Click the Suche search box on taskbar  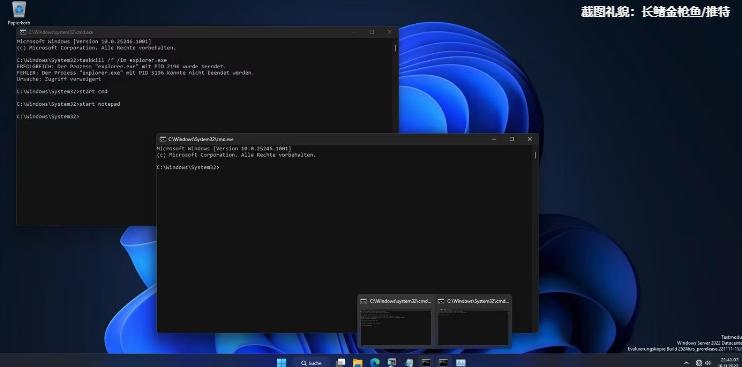[x=312, y=363]
